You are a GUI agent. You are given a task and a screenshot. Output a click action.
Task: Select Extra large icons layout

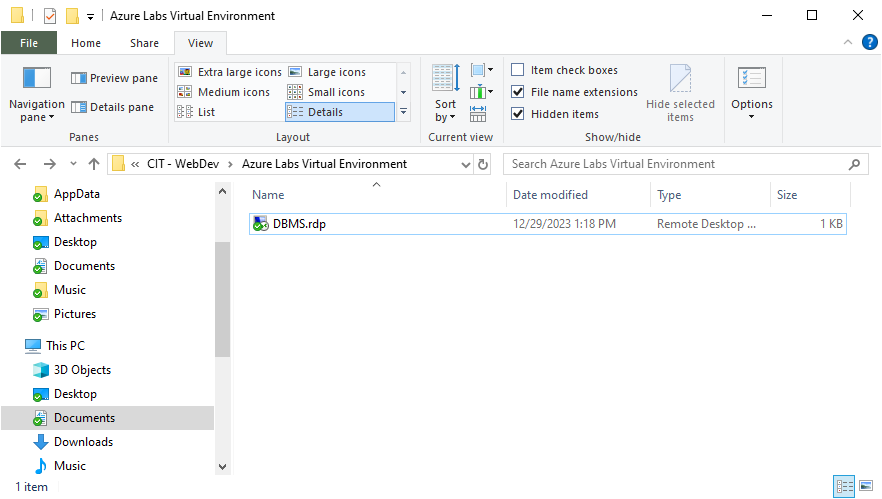pyautogui.click(x=230, y=72)
